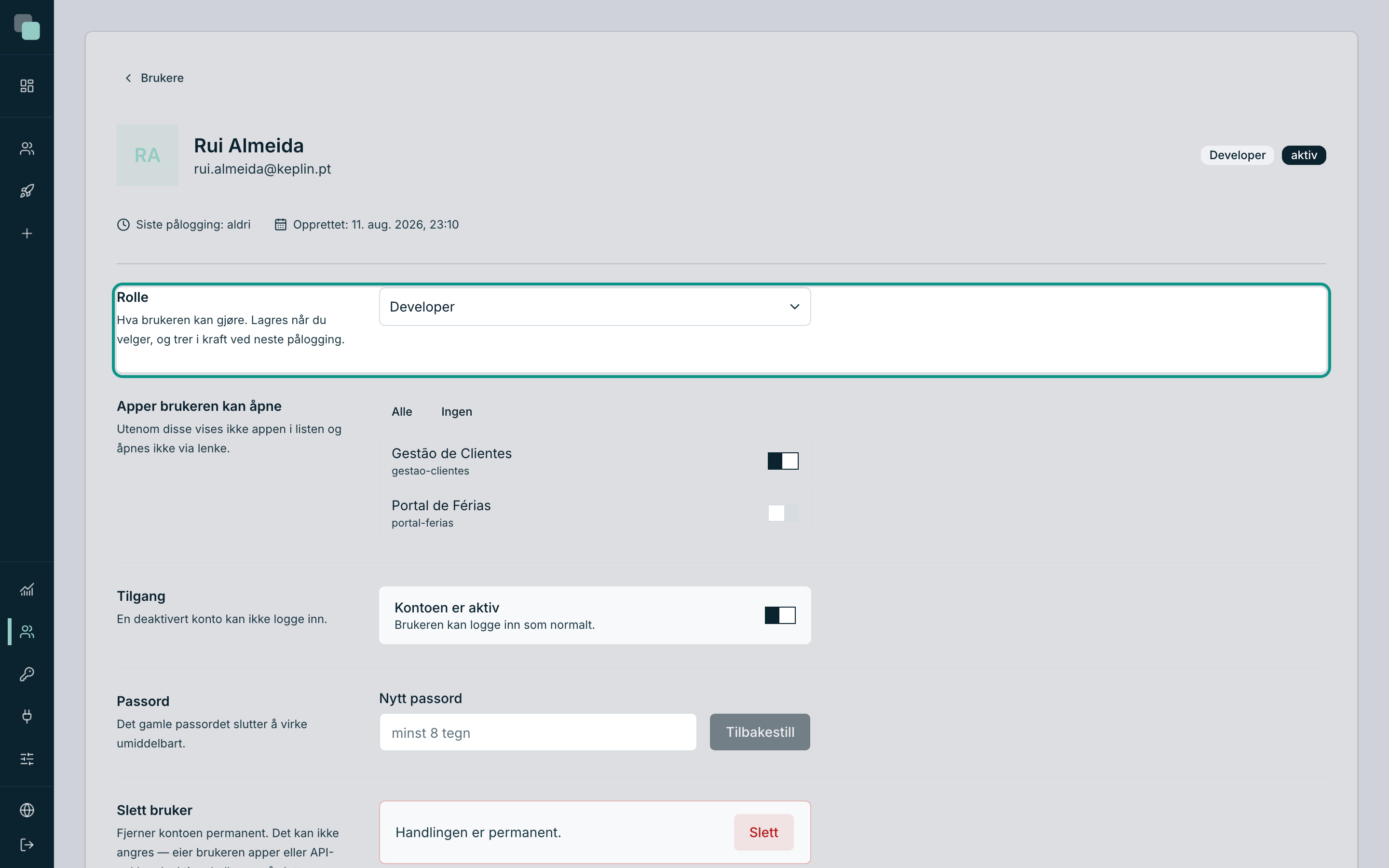Click the Developer role badge
The image size is (1389, 868).
tap(1237, 155)
